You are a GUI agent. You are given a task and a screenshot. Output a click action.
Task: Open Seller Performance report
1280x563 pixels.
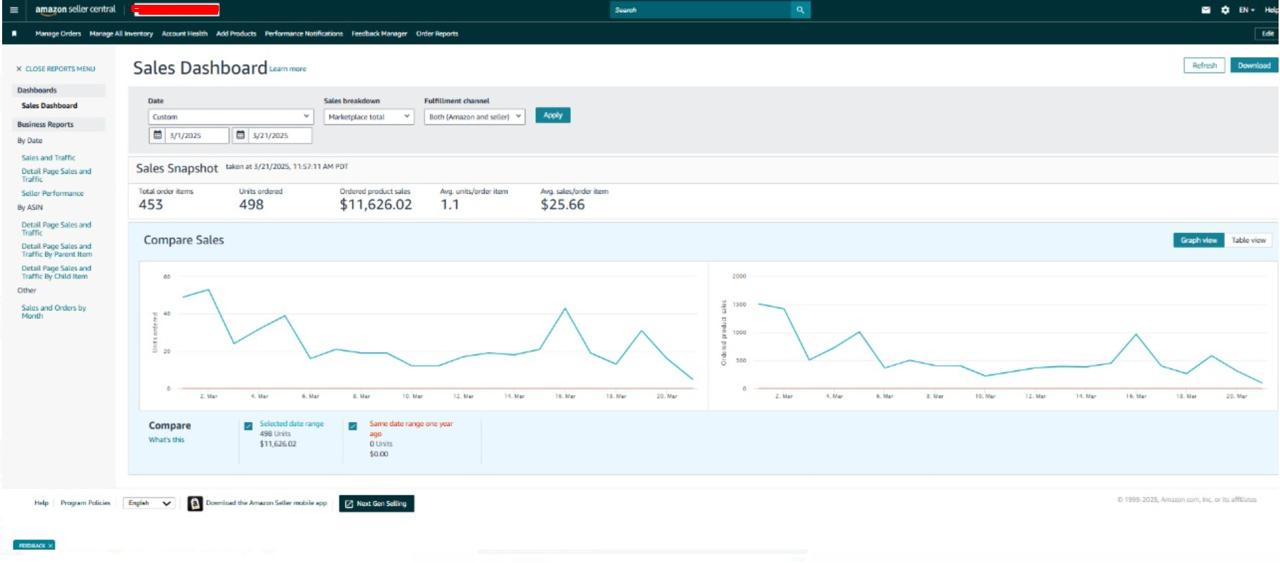52,193
